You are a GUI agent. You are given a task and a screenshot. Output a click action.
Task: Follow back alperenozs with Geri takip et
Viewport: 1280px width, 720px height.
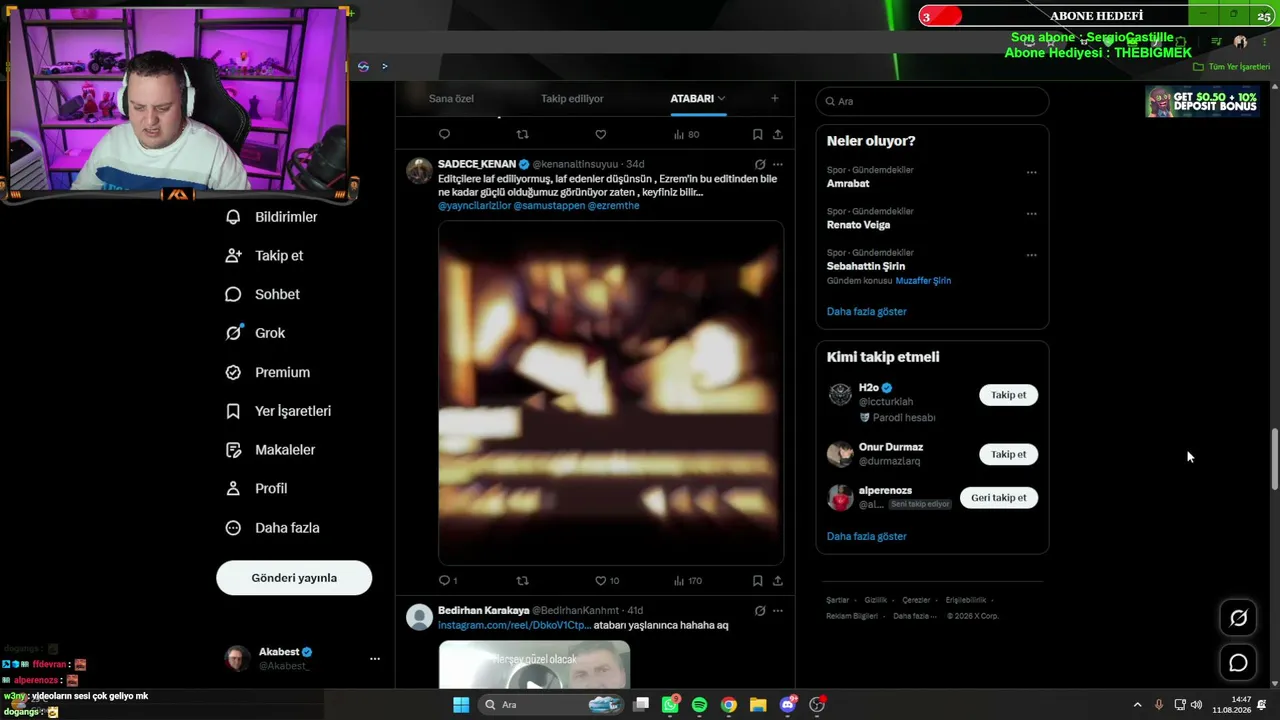(999, 498)
